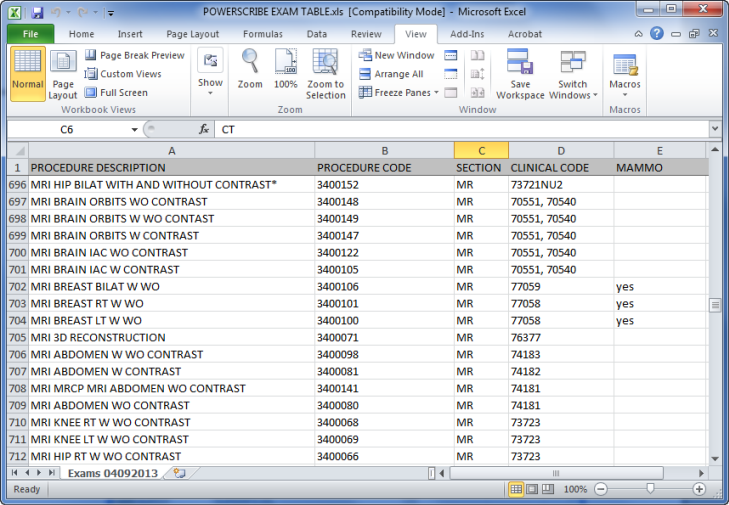Click View Side by Side icon

point(477,55)
